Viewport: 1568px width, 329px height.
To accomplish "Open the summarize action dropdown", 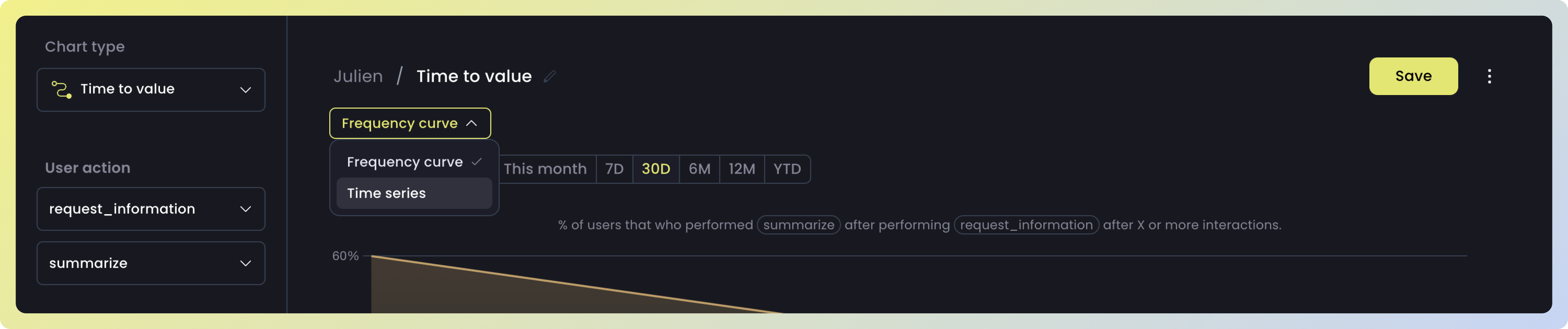I will click(x=151, y=263).
